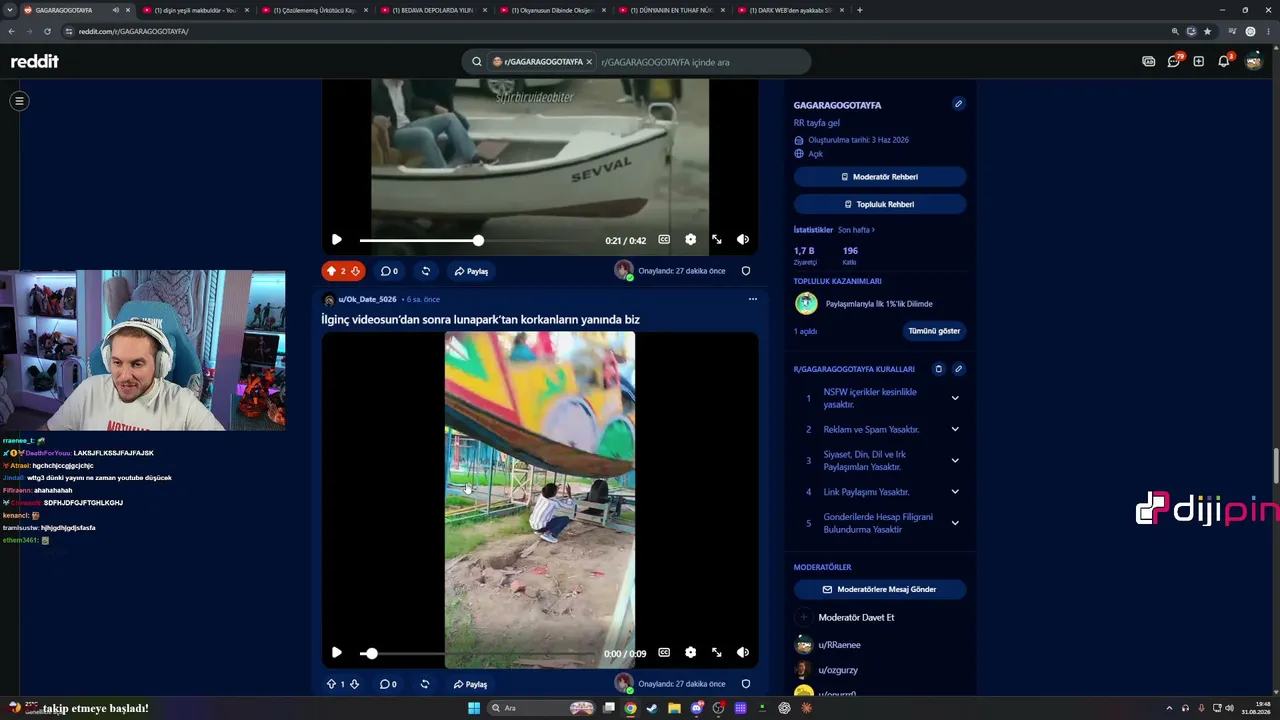The image size is (1280, 720).
Task: Click crosspost icon on the lunapark post
Action: point(425,684)
